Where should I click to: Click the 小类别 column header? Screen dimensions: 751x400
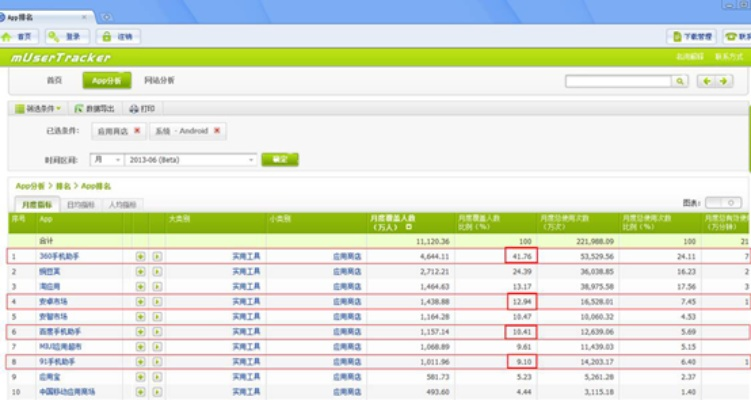[x=280, y=219]
